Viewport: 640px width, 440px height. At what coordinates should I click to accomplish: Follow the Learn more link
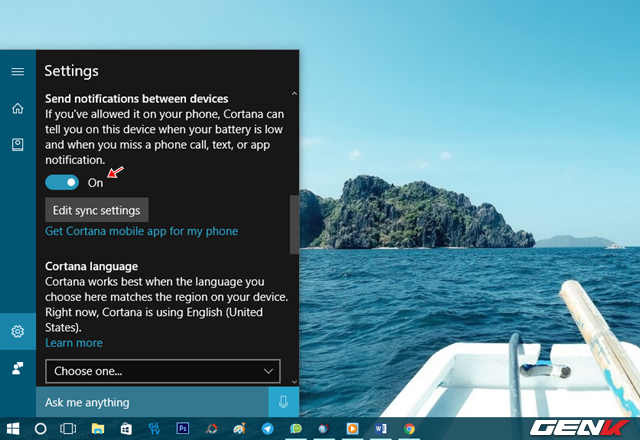tap(73, 343)
